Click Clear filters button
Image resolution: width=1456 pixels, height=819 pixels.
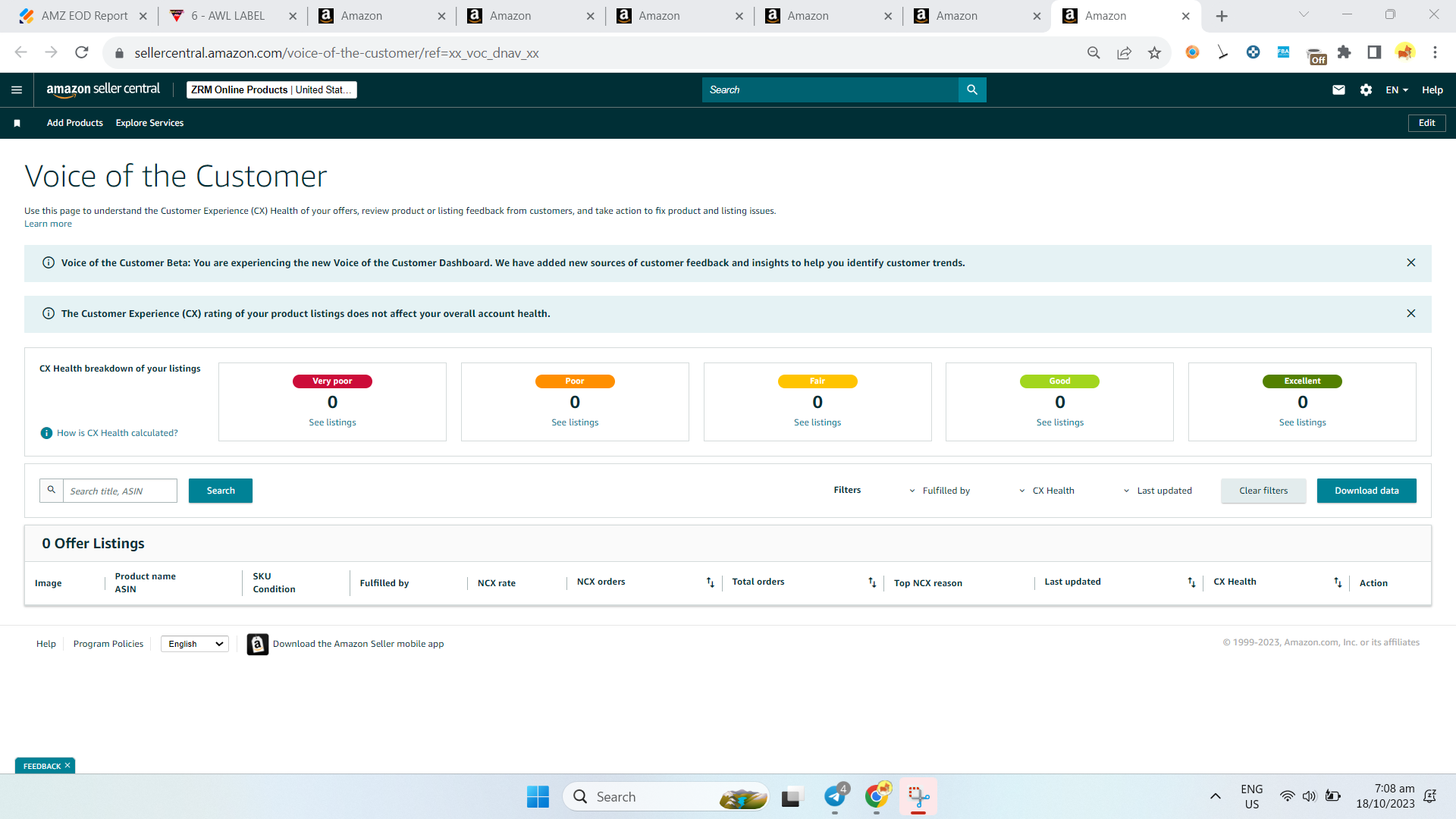click(x=1263, y=491)
